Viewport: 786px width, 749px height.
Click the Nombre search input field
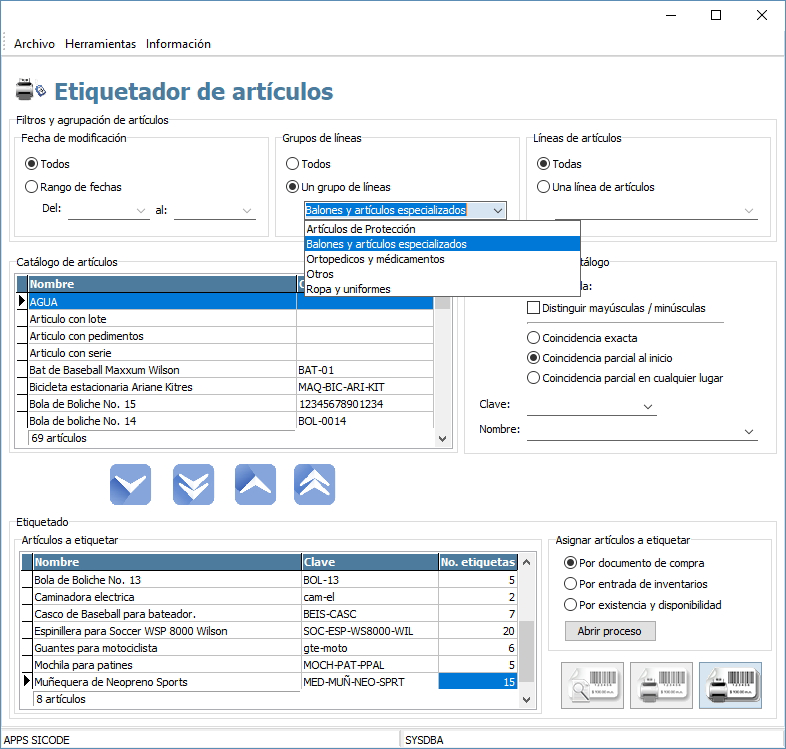tap(634, 430)
